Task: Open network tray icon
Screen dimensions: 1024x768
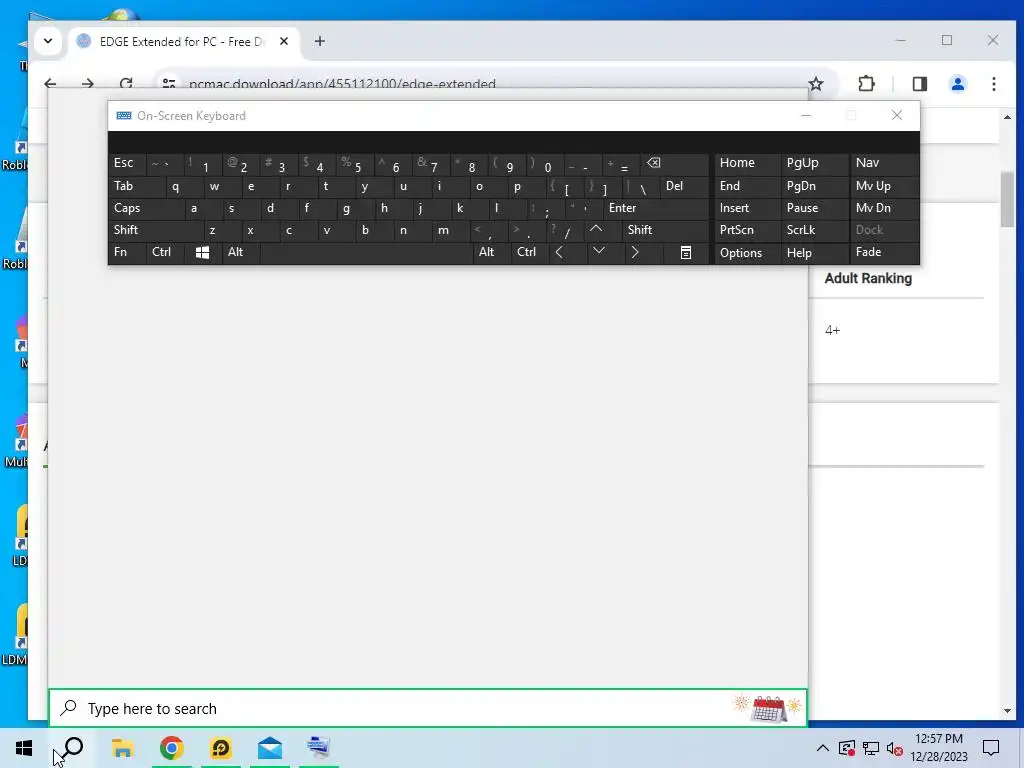Action: click(871, 748)
